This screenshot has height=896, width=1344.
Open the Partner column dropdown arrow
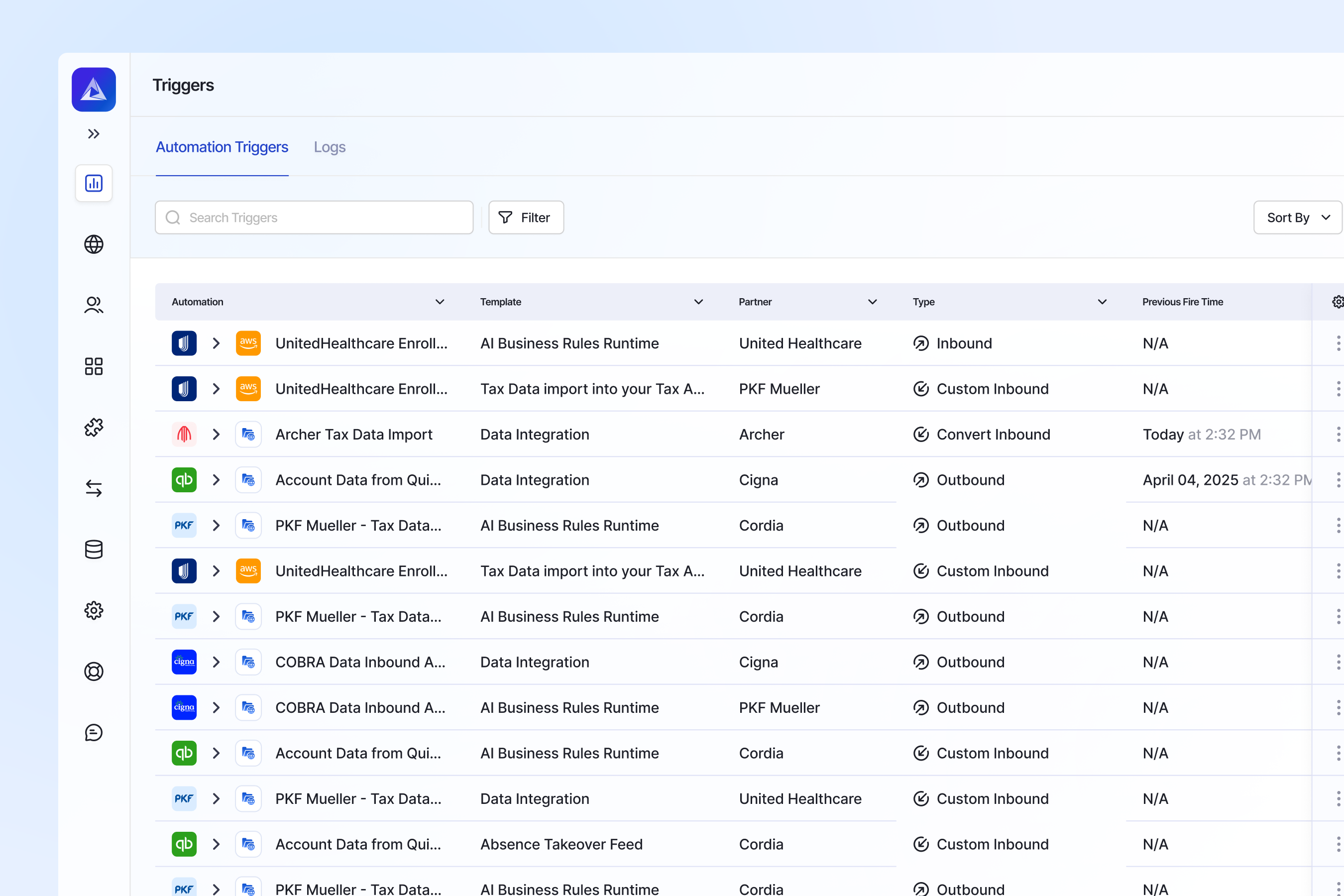(872, 302)
